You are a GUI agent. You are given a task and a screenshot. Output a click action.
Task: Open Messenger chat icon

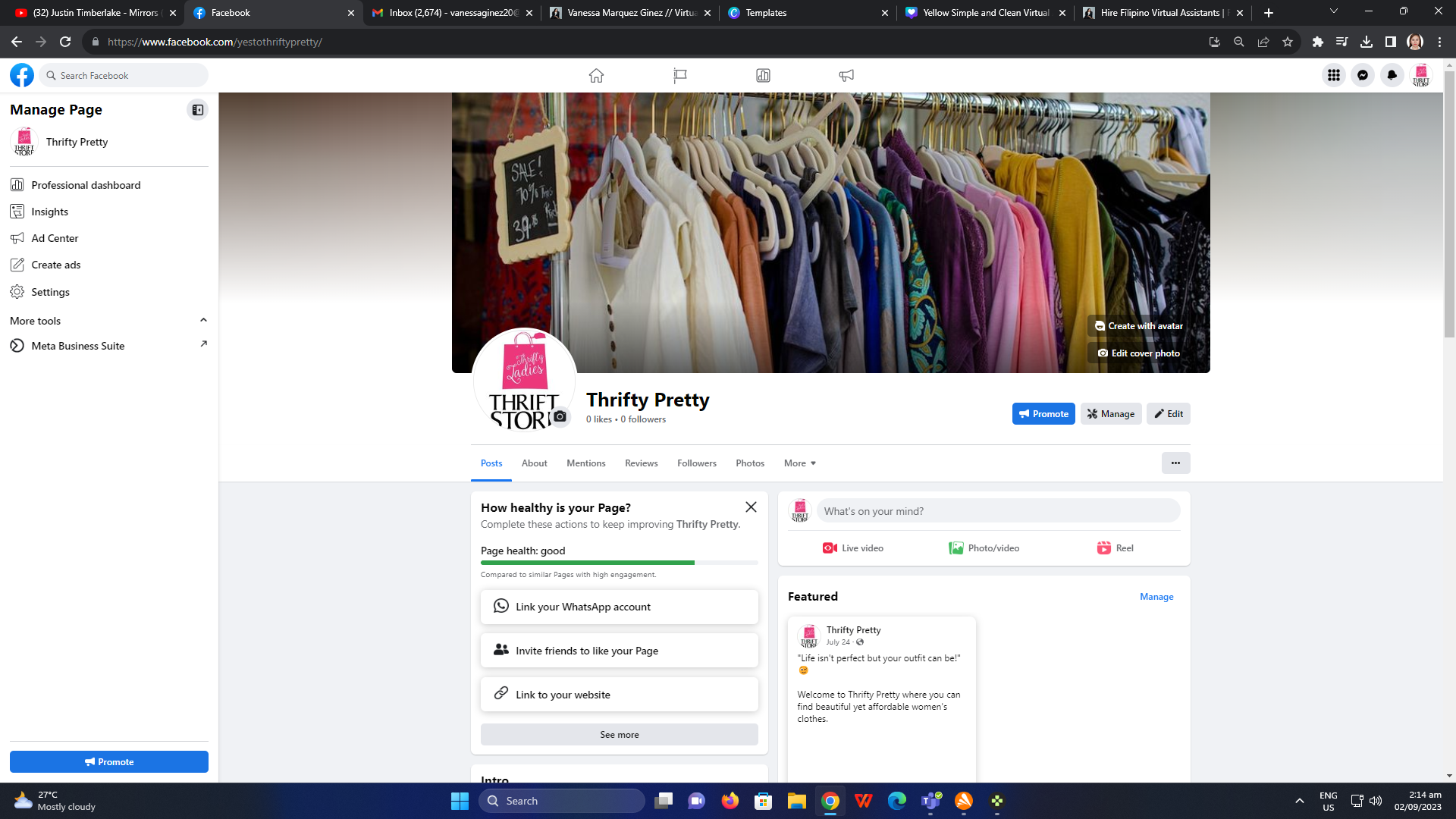[1363, 75]
